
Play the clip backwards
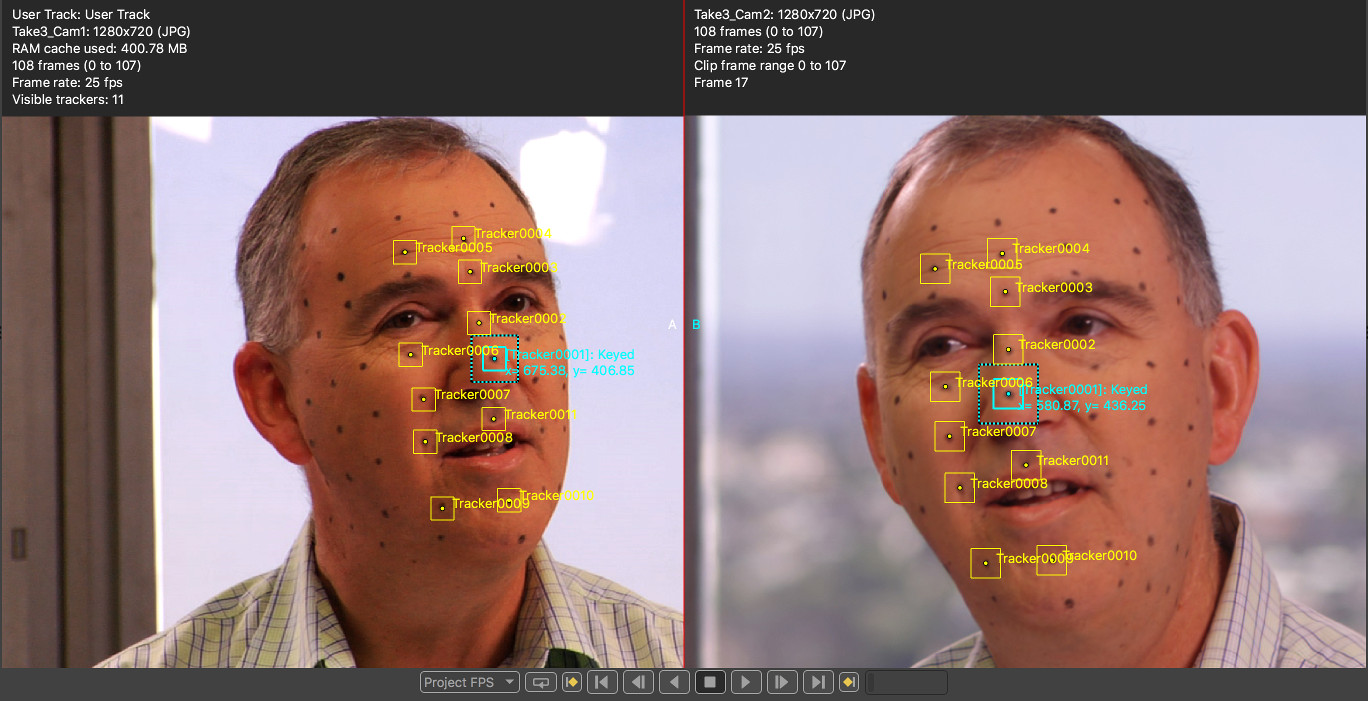pyautogui.click(x=674, y=682)
